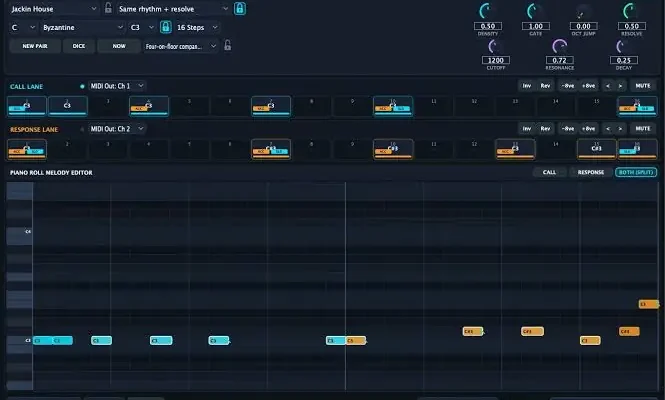Reverse the Response lane with Rev
Screen dimensions: 665x400
click(545, 129)
